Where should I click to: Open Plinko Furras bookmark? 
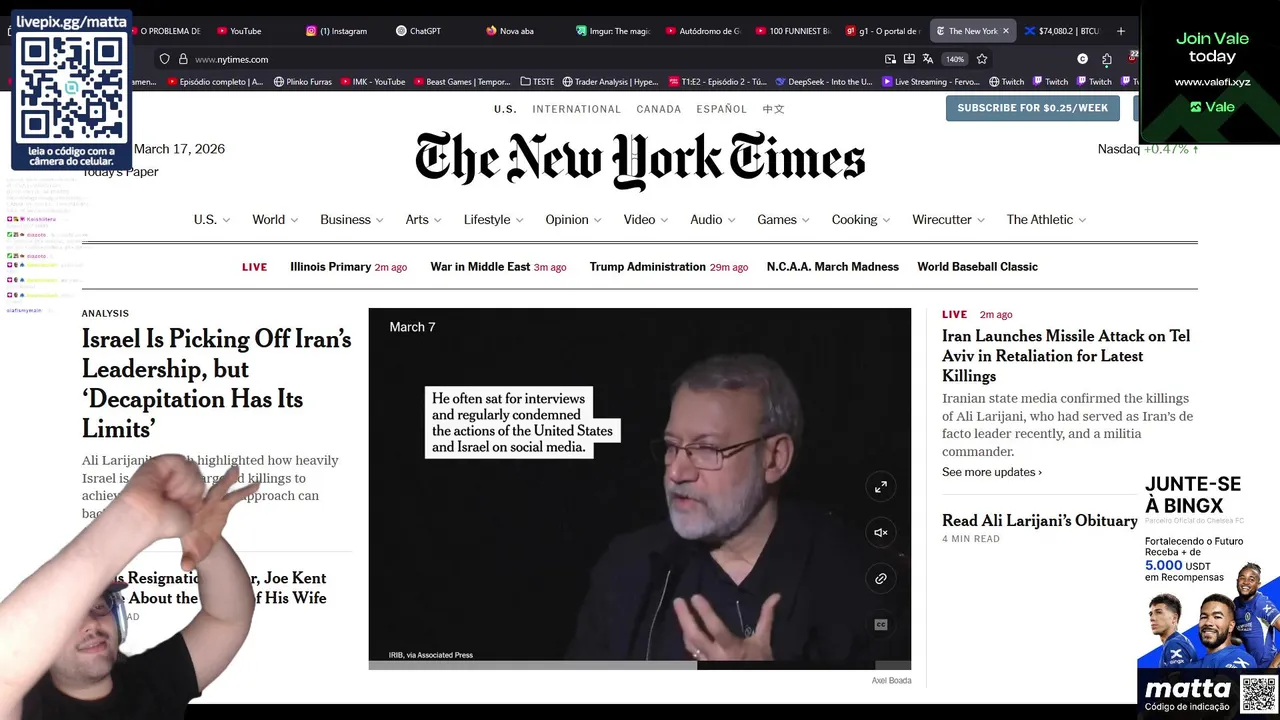pos(303,82)
